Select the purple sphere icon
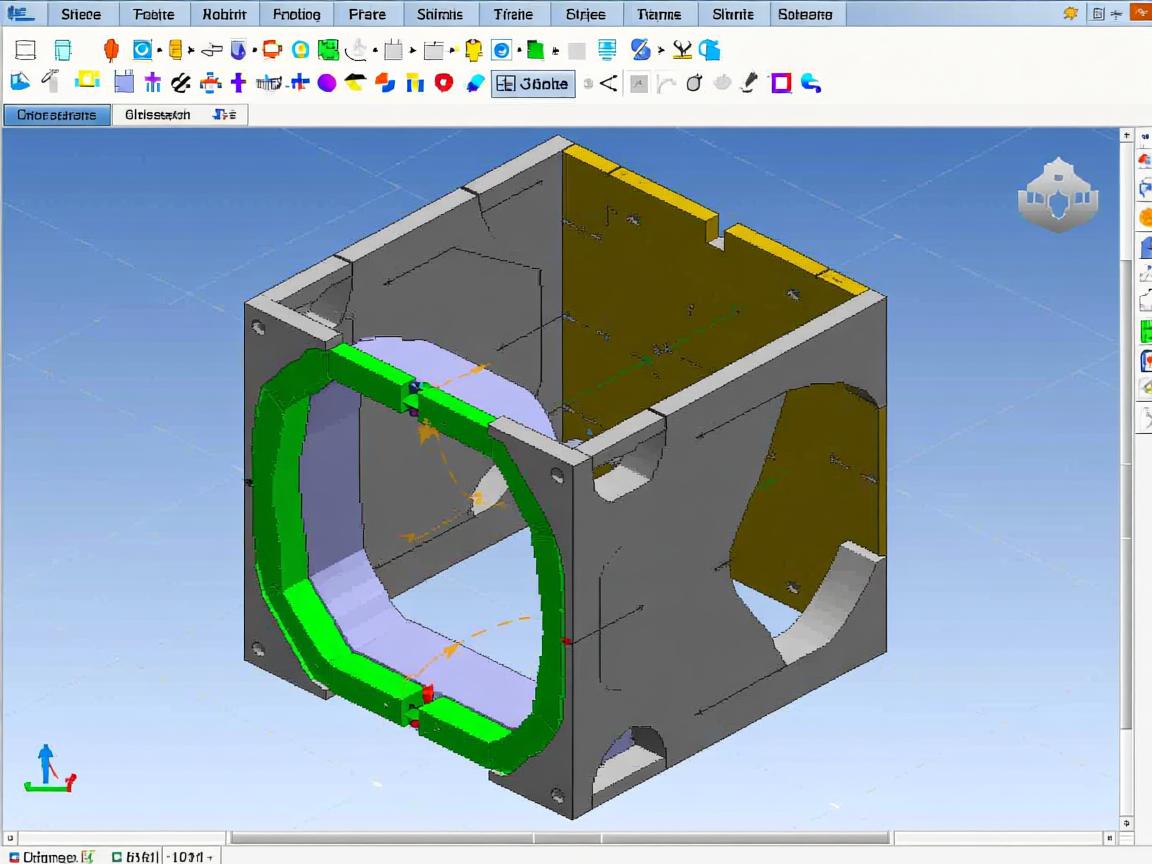The image size is (1152, 864). point(327,83)
